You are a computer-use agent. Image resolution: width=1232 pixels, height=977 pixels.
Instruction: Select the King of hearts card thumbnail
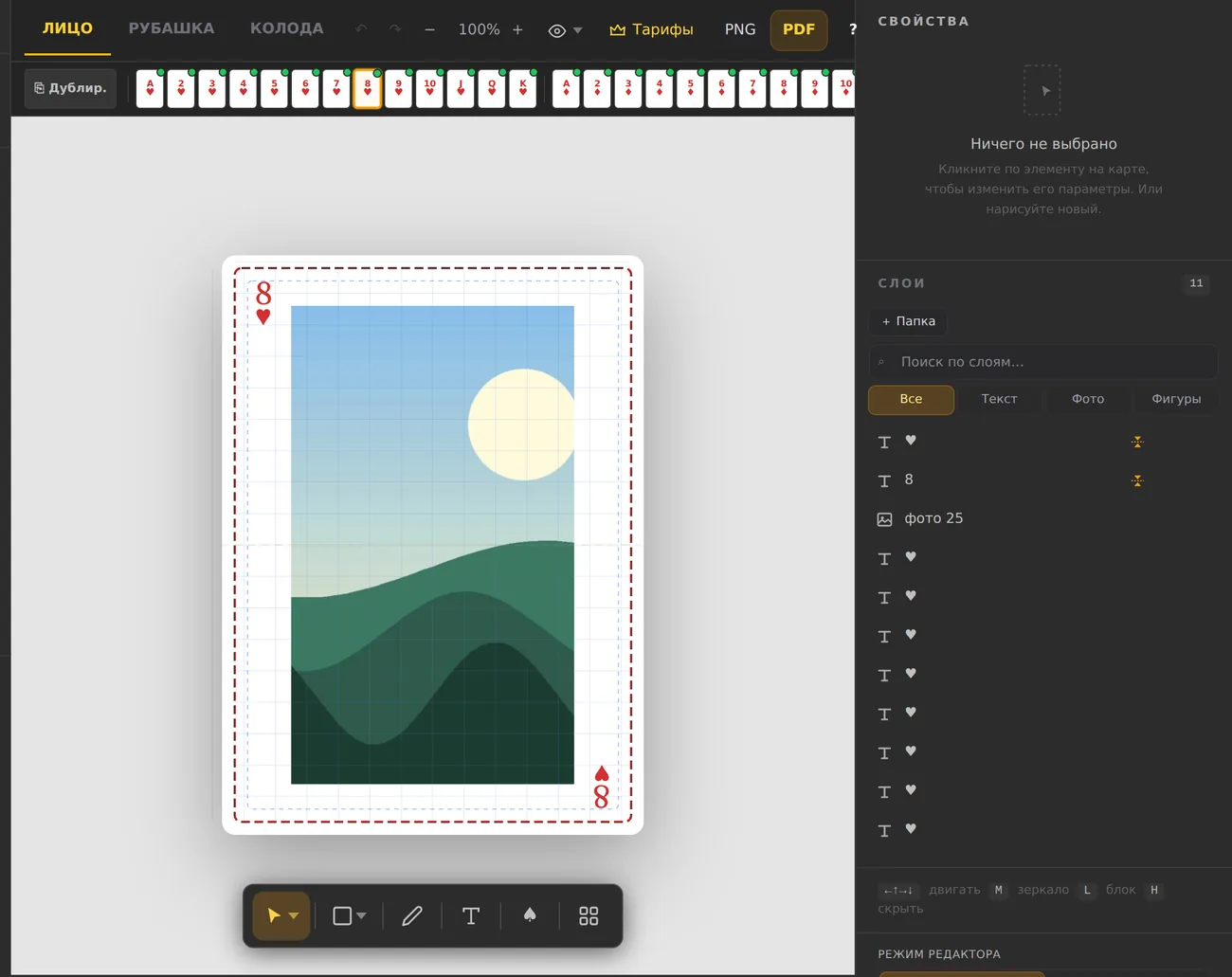click(523, 88)
